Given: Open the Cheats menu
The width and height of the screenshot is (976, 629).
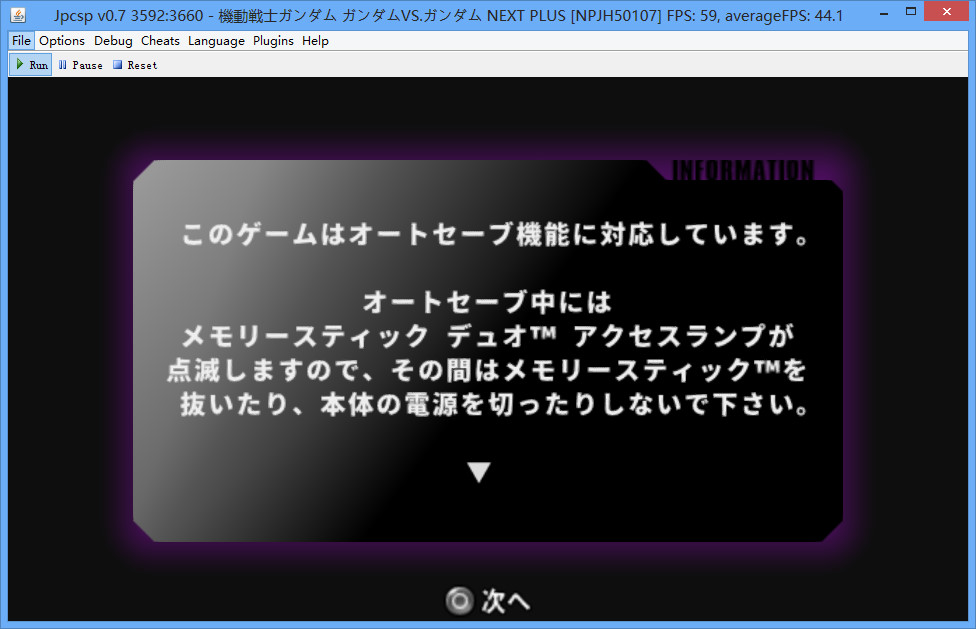Looking at the screenshot, I should 160,41.
